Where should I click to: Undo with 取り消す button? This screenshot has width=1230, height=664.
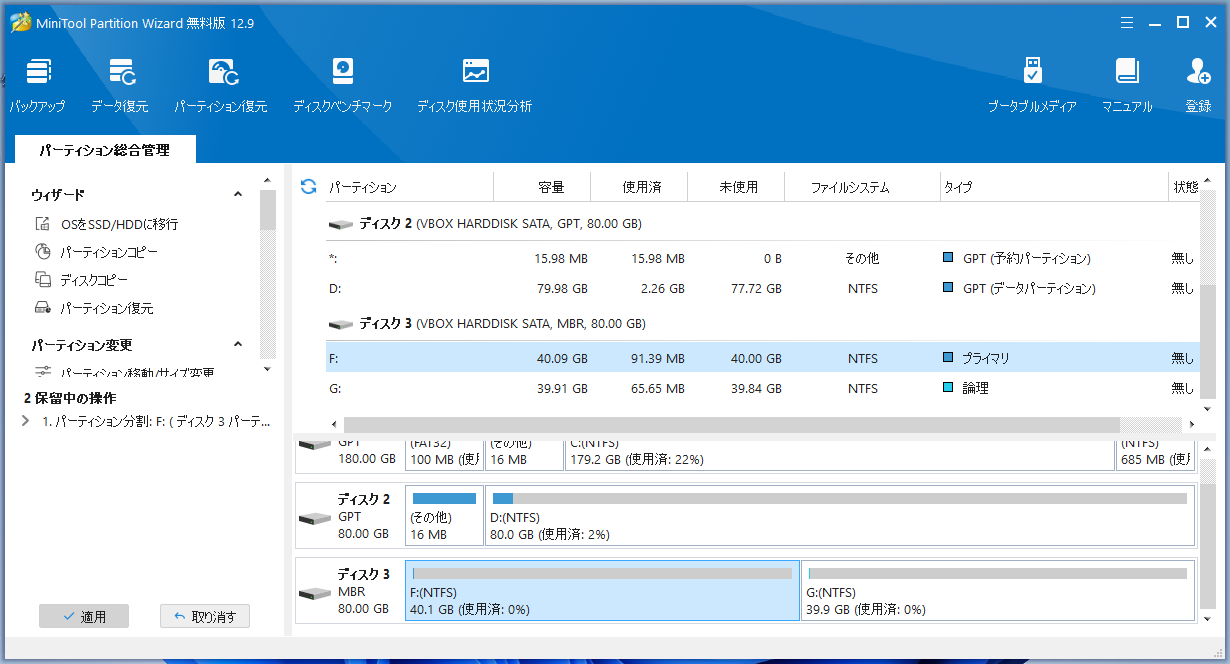(x=205, y=617)
